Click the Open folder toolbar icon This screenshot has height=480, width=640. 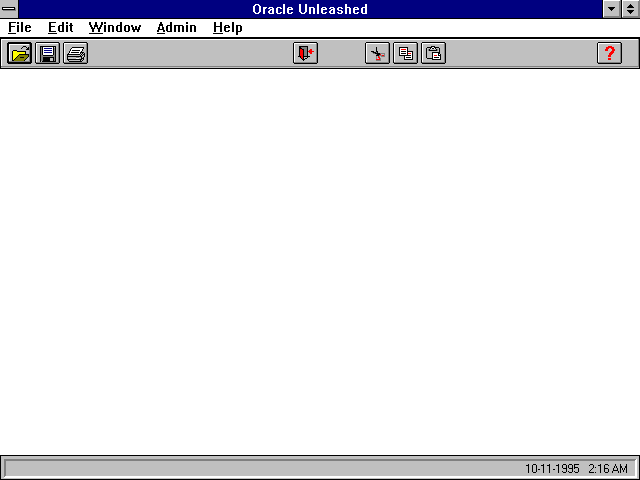(20, 54)
